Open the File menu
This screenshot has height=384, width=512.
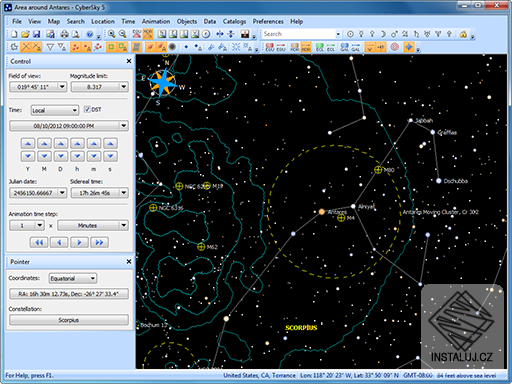[x=17, y=21]
